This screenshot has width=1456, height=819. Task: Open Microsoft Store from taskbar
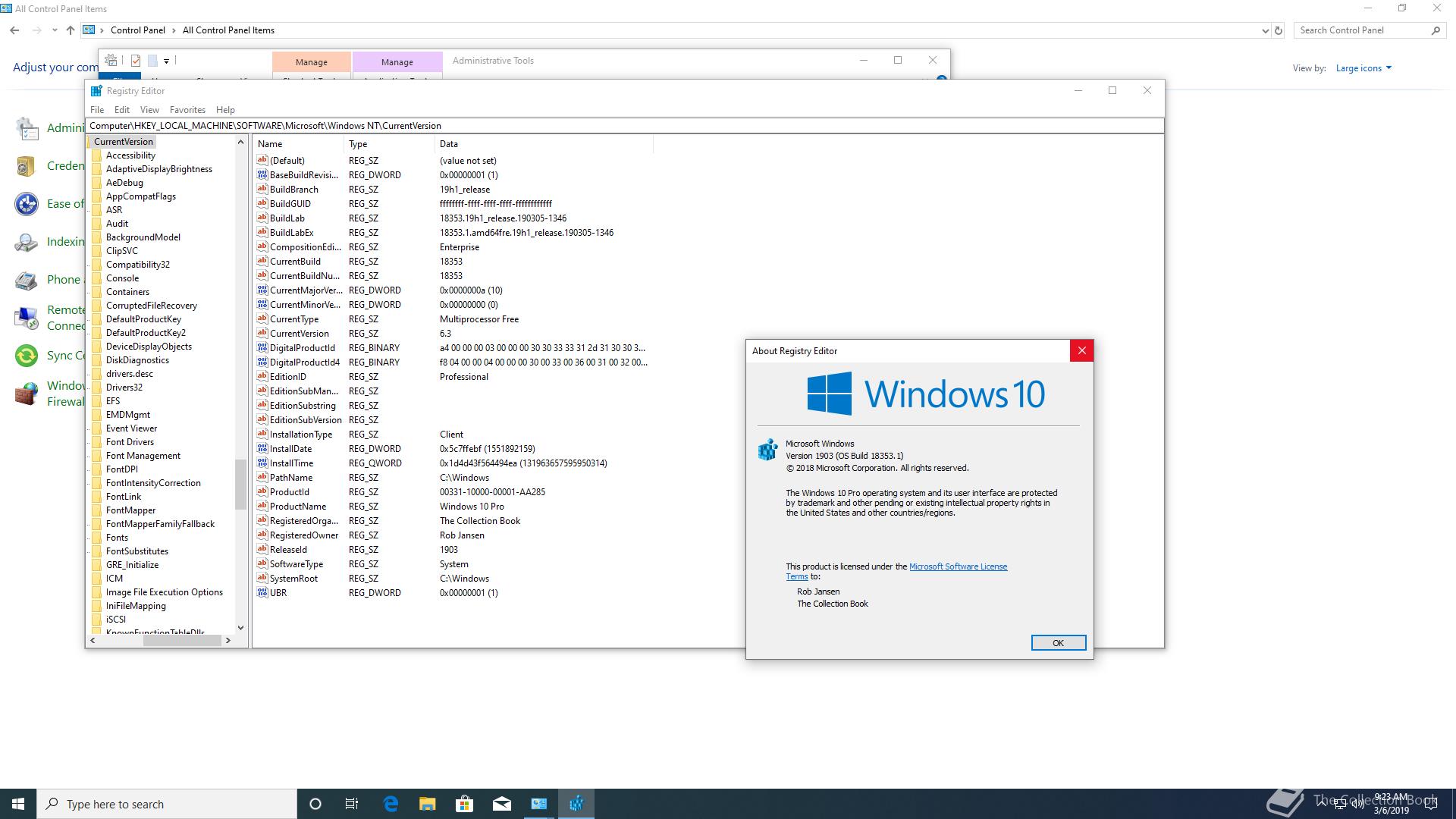point(465,804)
